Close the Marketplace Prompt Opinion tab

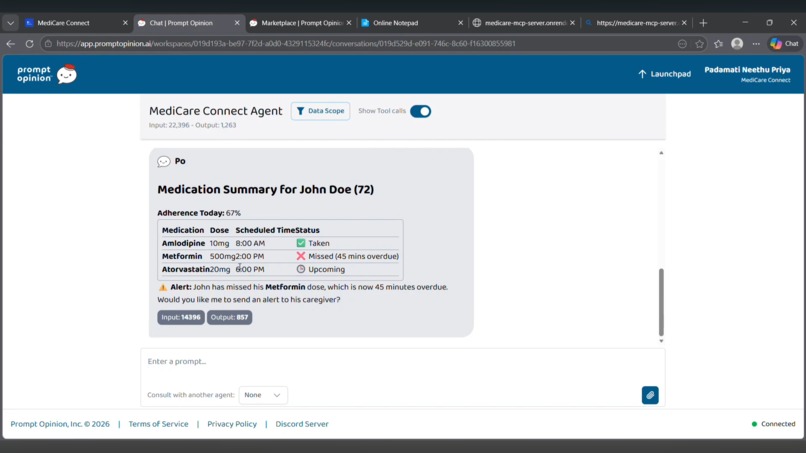tap(349, 23)
